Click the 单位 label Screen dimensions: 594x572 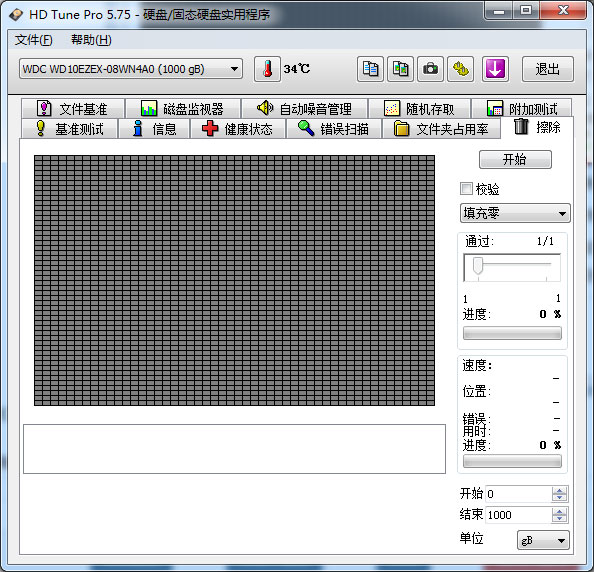coord(472,538)
